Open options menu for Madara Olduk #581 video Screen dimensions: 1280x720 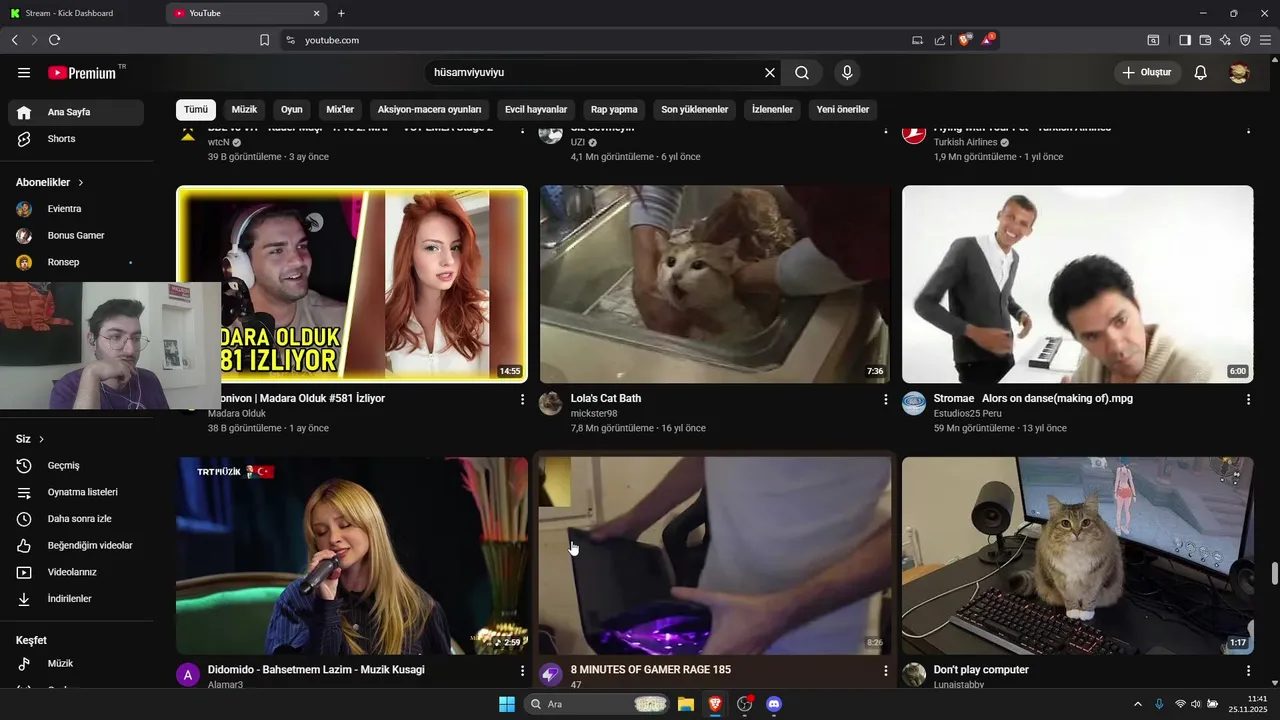point(522,399)
